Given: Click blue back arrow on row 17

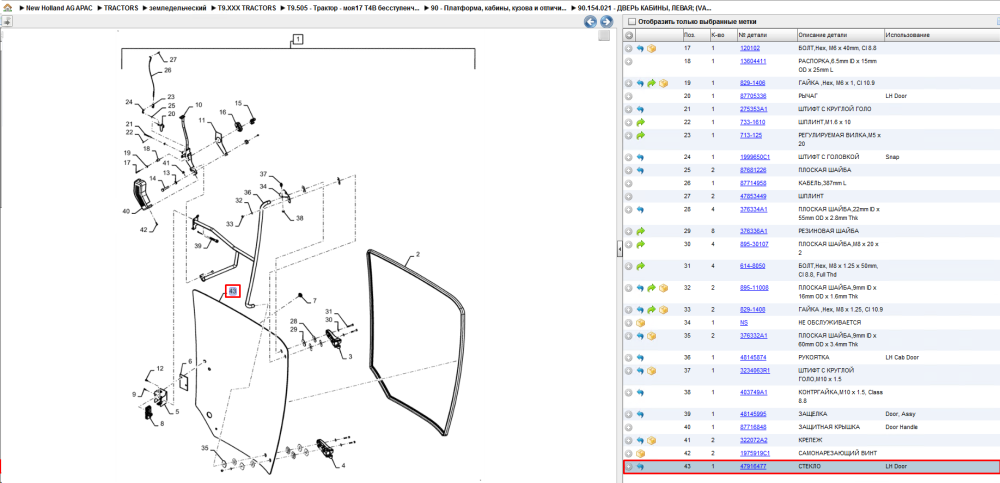Looking at the screenshot, I should coord(640,48).
